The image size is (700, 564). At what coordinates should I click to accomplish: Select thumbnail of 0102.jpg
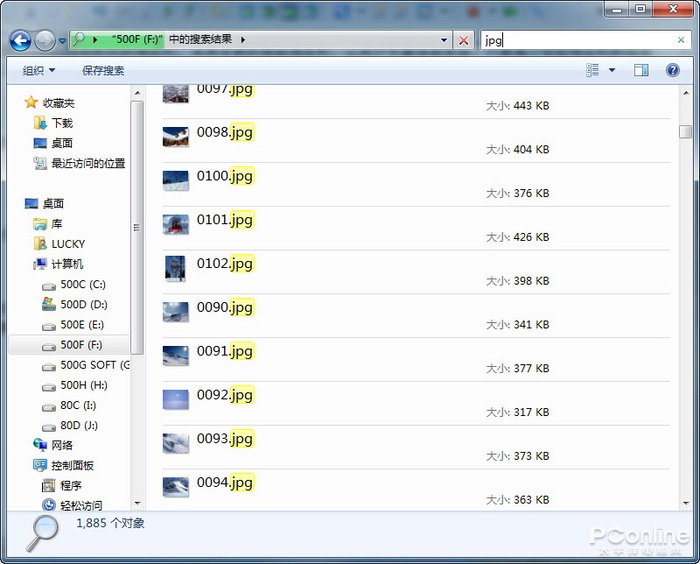pyautogui.click(x=175, y=268)
